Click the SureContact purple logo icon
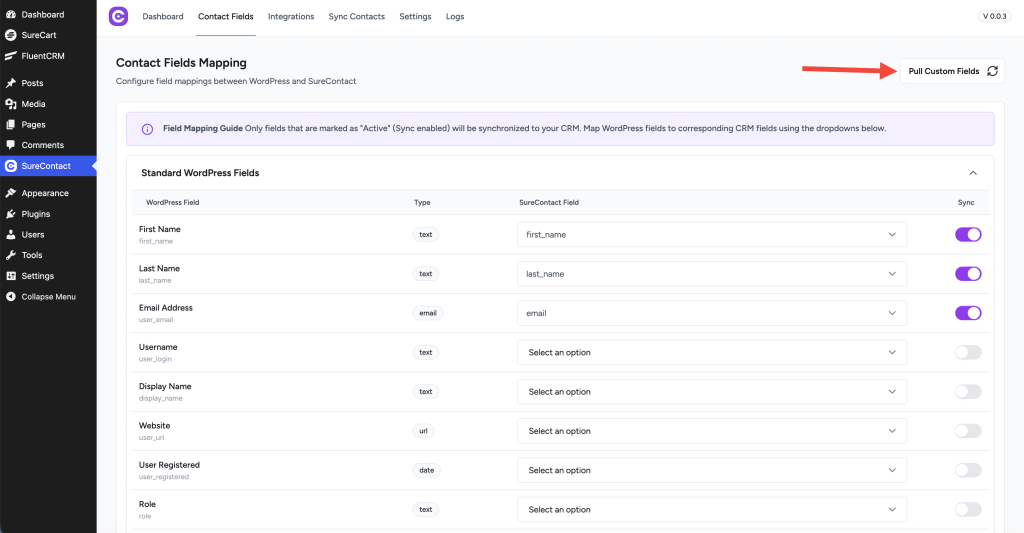 point(118,17)
